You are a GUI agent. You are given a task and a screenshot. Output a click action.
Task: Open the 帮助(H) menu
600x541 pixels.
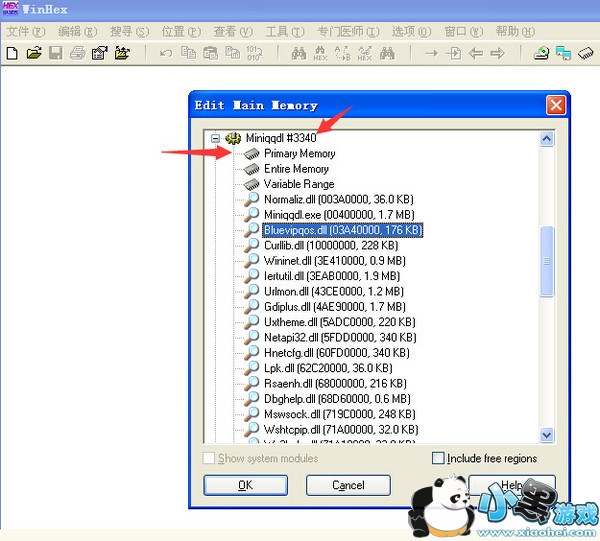(515, 31)
